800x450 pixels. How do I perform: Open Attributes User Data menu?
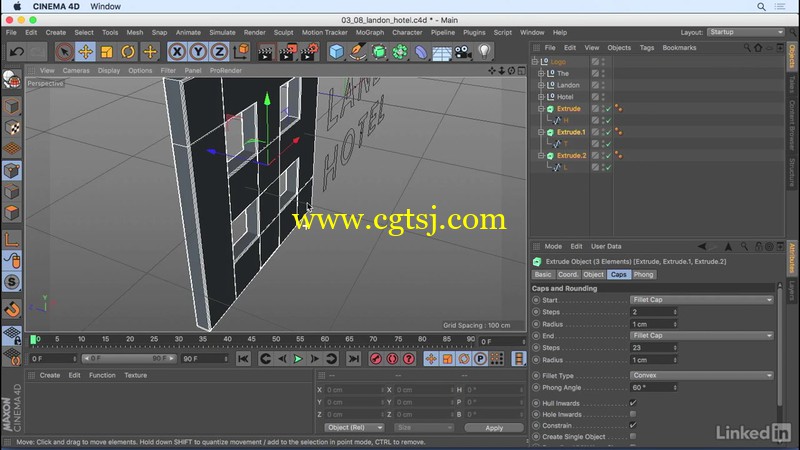point(606,246)
